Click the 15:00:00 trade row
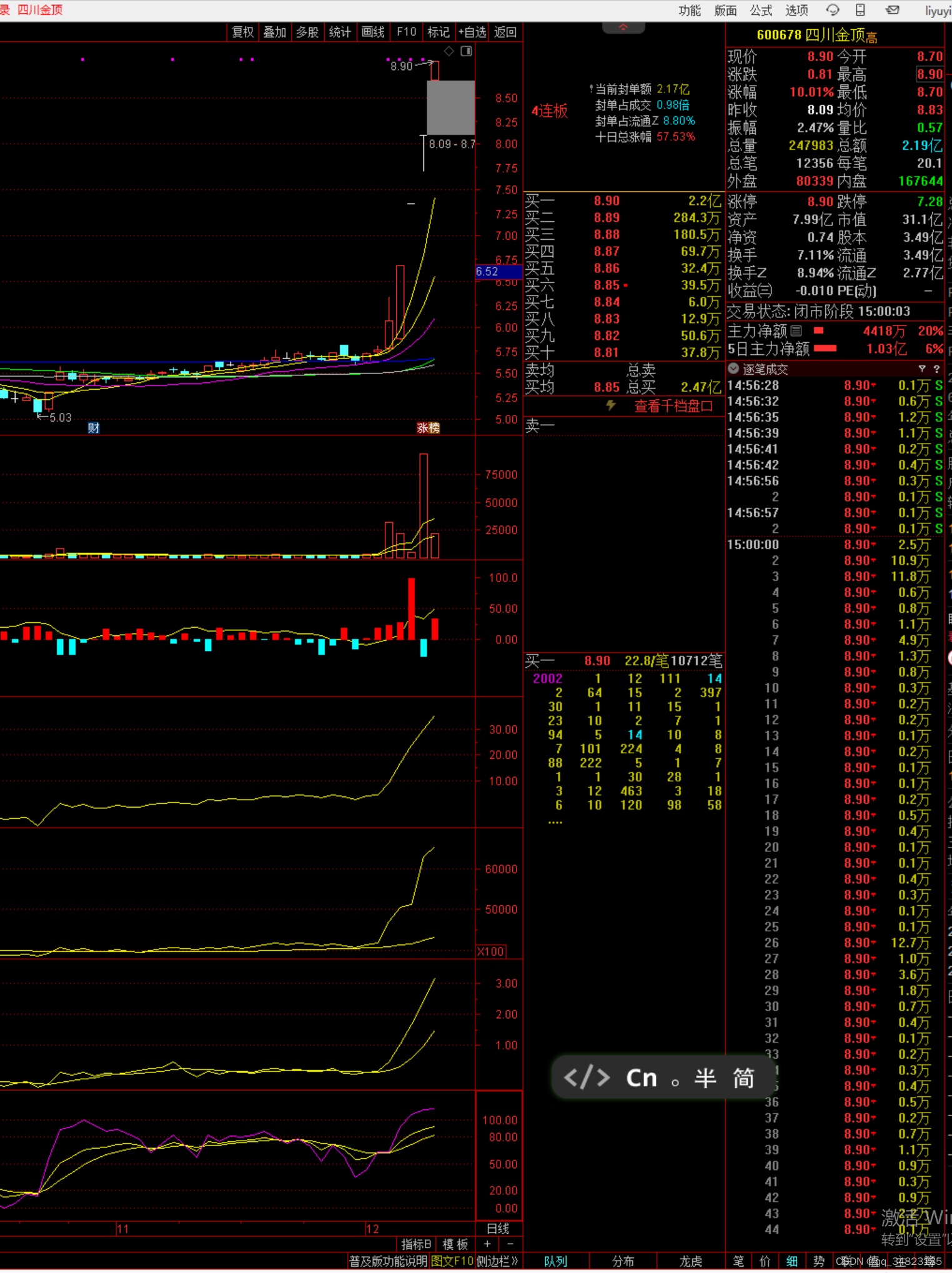The height and width of the screenshot is (1273, 952). pyautogui.click(x=835, y=545)
